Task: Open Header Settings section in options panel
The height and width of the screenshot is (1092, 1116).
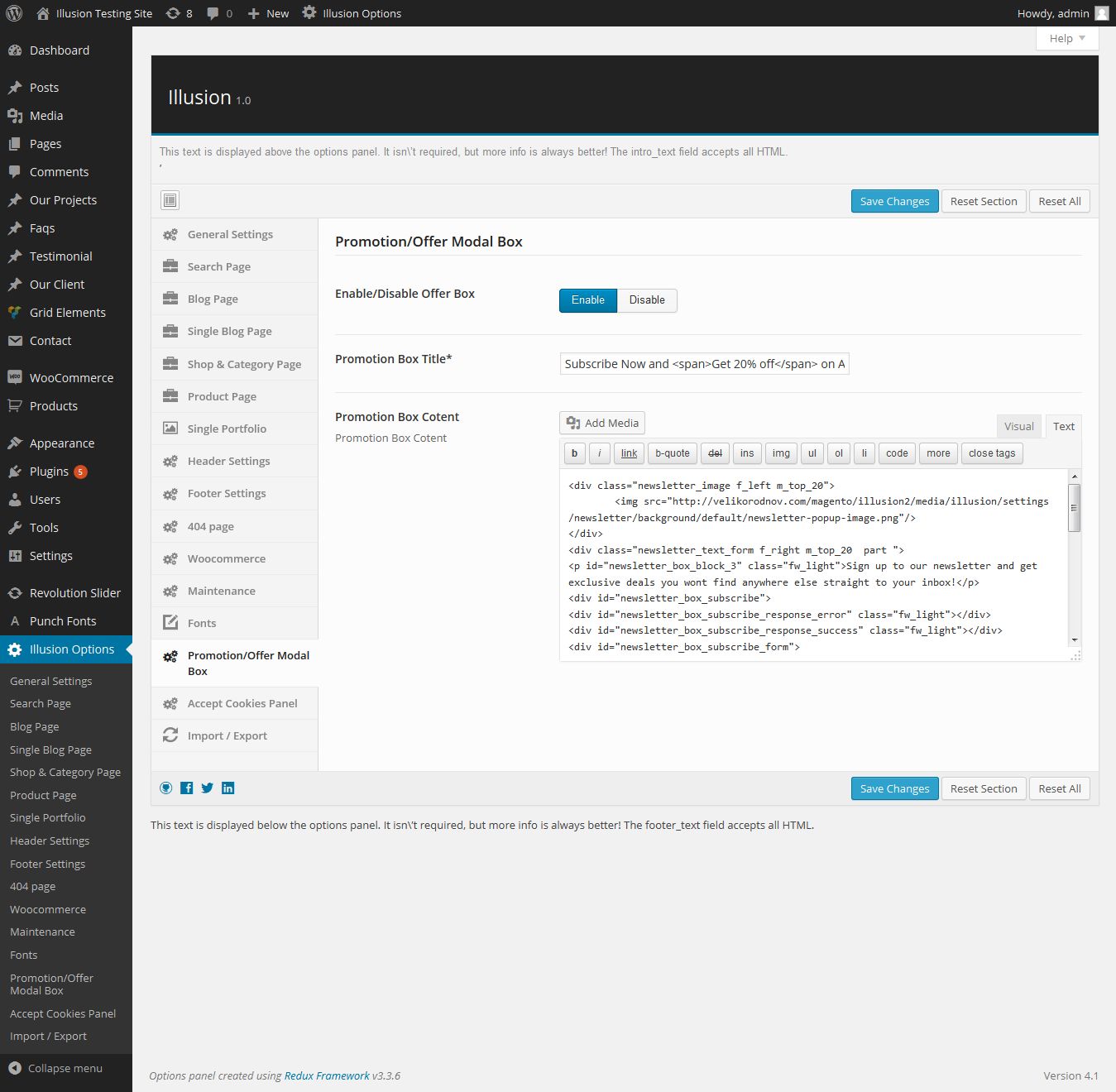Action: coord(235,461)
